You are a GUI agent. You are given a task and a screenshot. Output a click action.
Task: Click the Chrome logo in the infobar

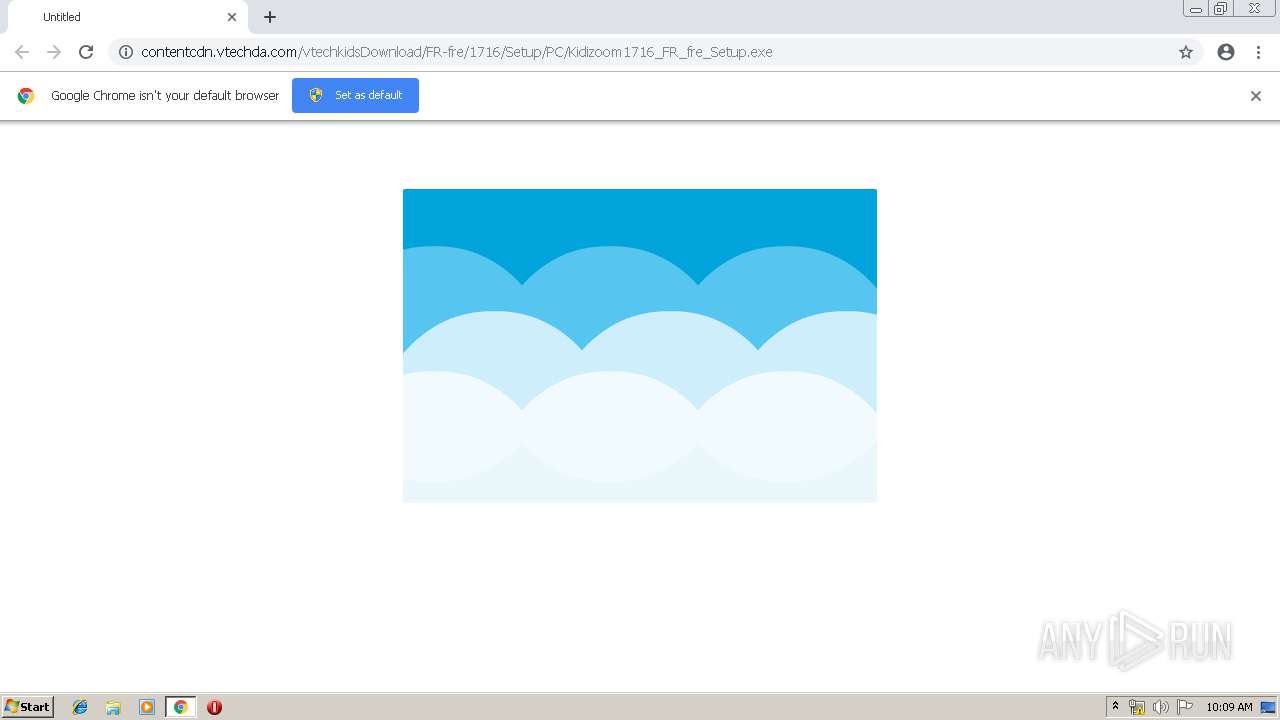[x=26, y=96]
